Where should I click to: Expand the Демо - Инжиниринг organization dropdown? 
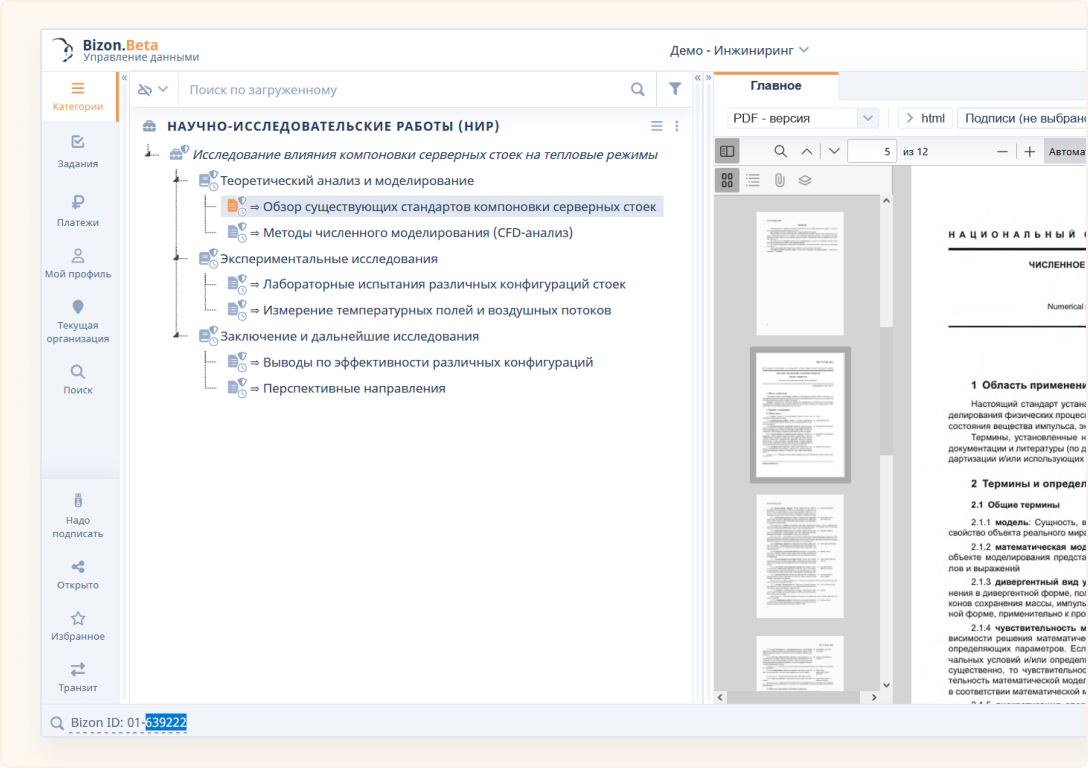pos(739,50)
